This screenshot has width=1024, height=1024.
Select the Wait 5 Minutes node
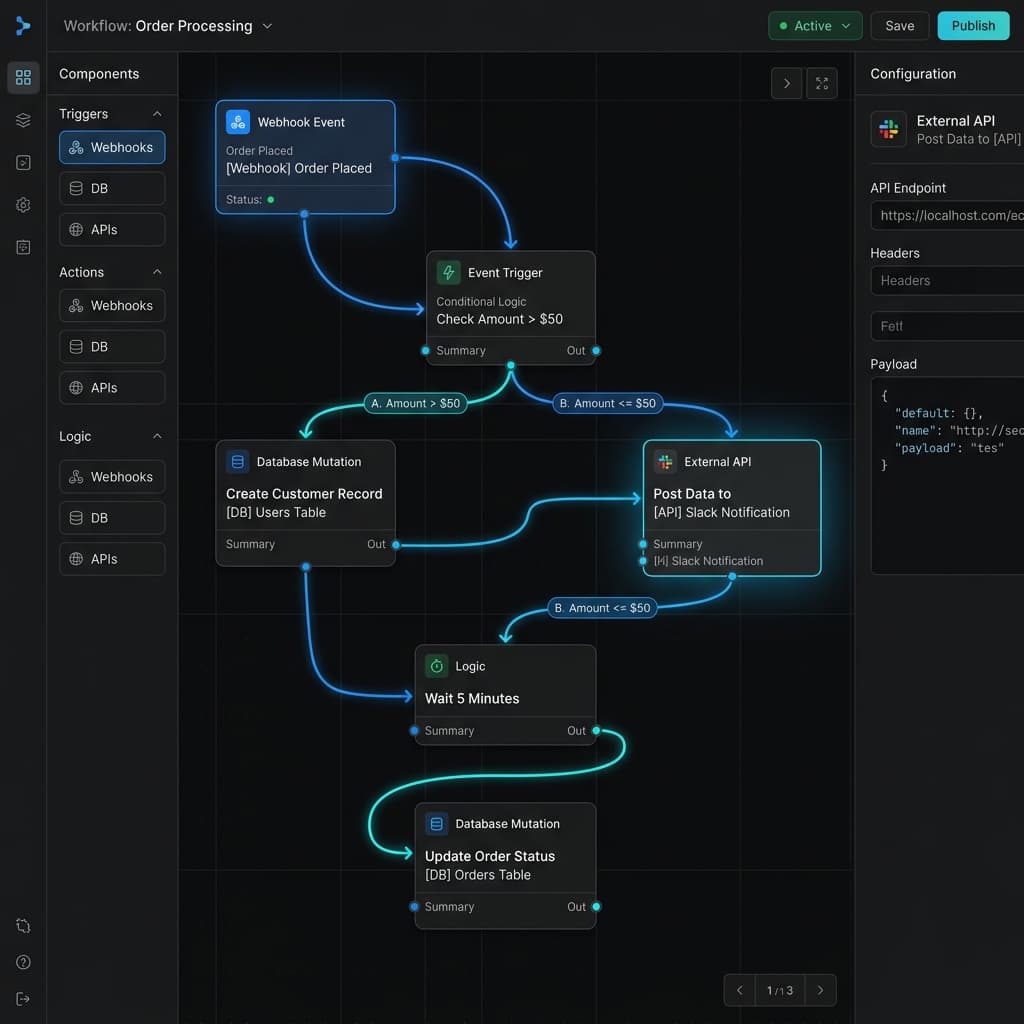505,695
